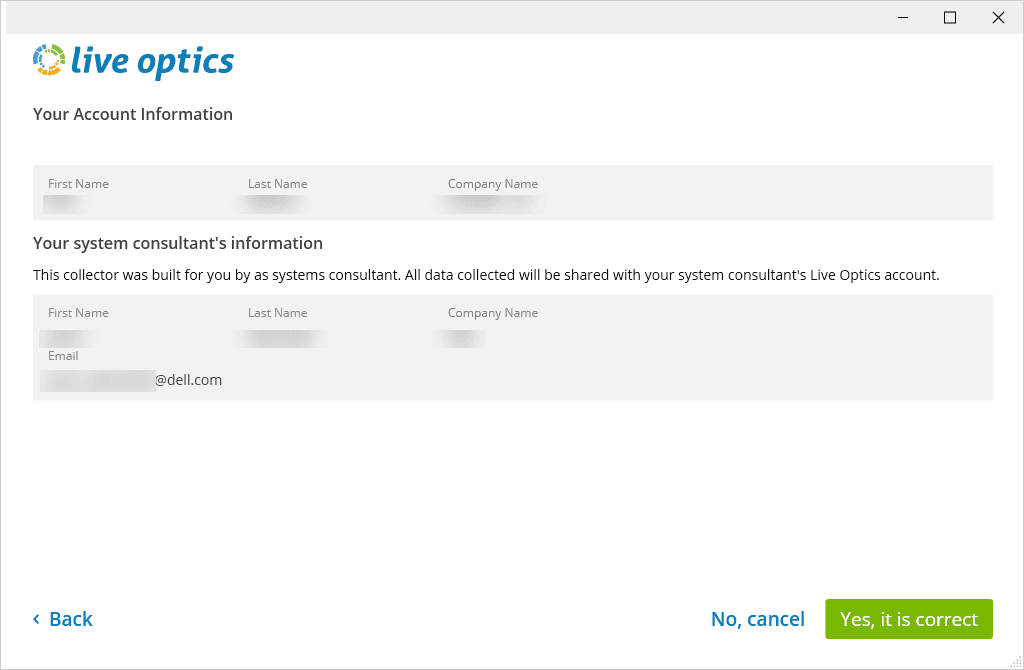Click the consultant's Company Name value
The height and width of the screenshot is (670, 1024).
464,338
